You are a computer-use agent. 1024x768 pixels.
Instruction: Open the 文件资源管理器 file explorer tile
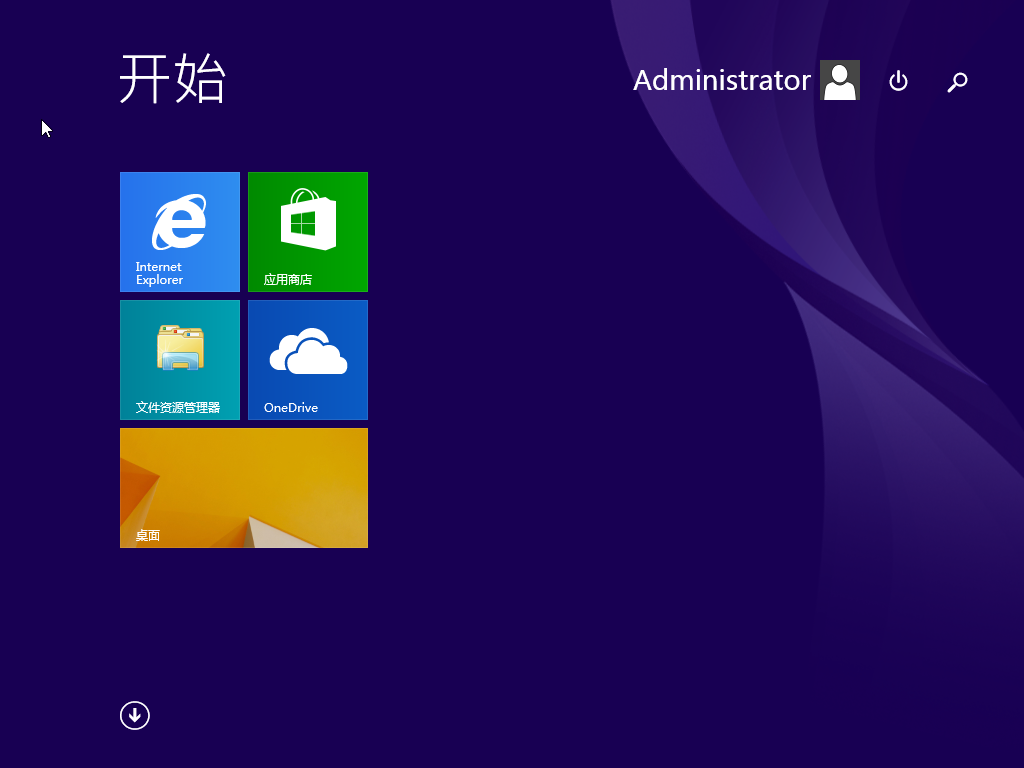[180, 360]
